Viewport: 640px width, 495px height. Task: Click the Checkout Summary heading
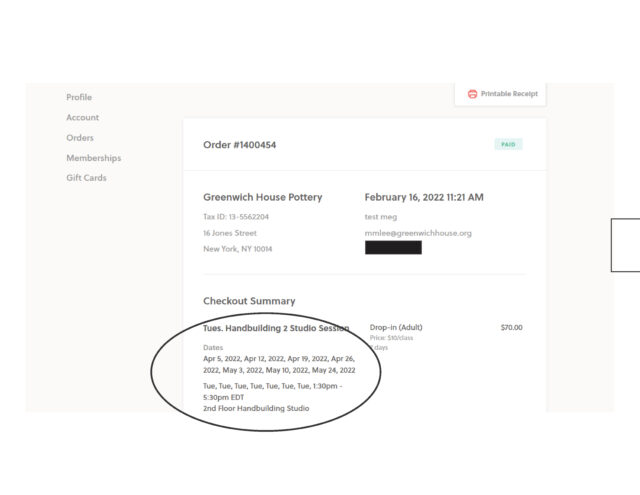click(249, 301)
